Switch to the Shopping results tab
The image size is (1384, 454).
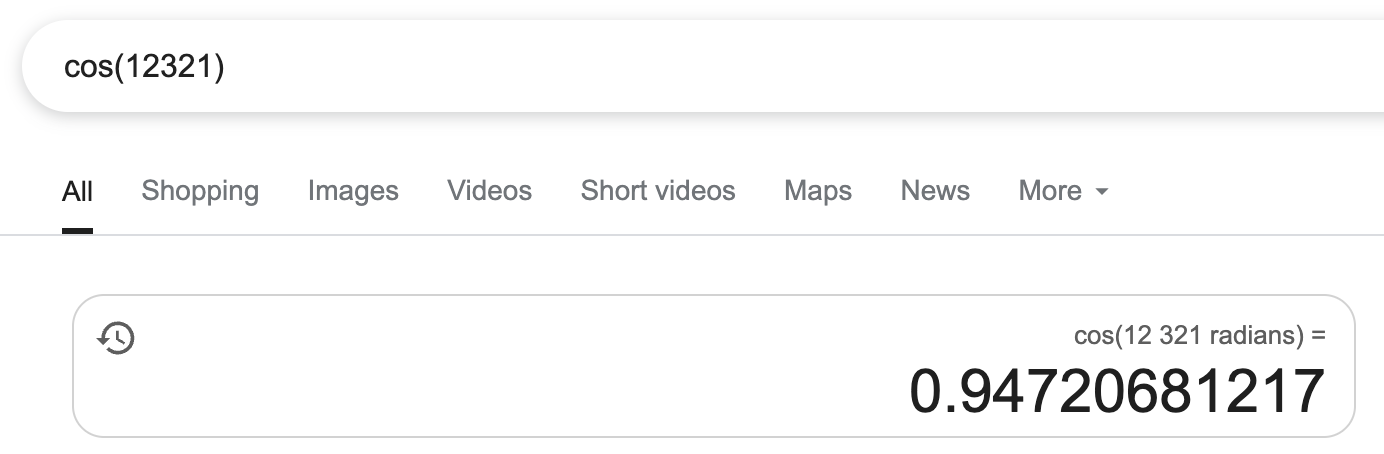tap(200, 191)
